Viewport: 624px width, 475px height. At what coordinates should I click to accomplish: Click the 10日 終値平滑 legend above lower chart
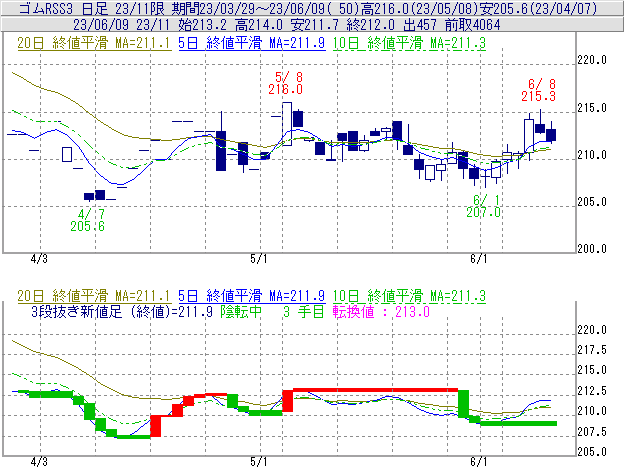click(409, 296)
